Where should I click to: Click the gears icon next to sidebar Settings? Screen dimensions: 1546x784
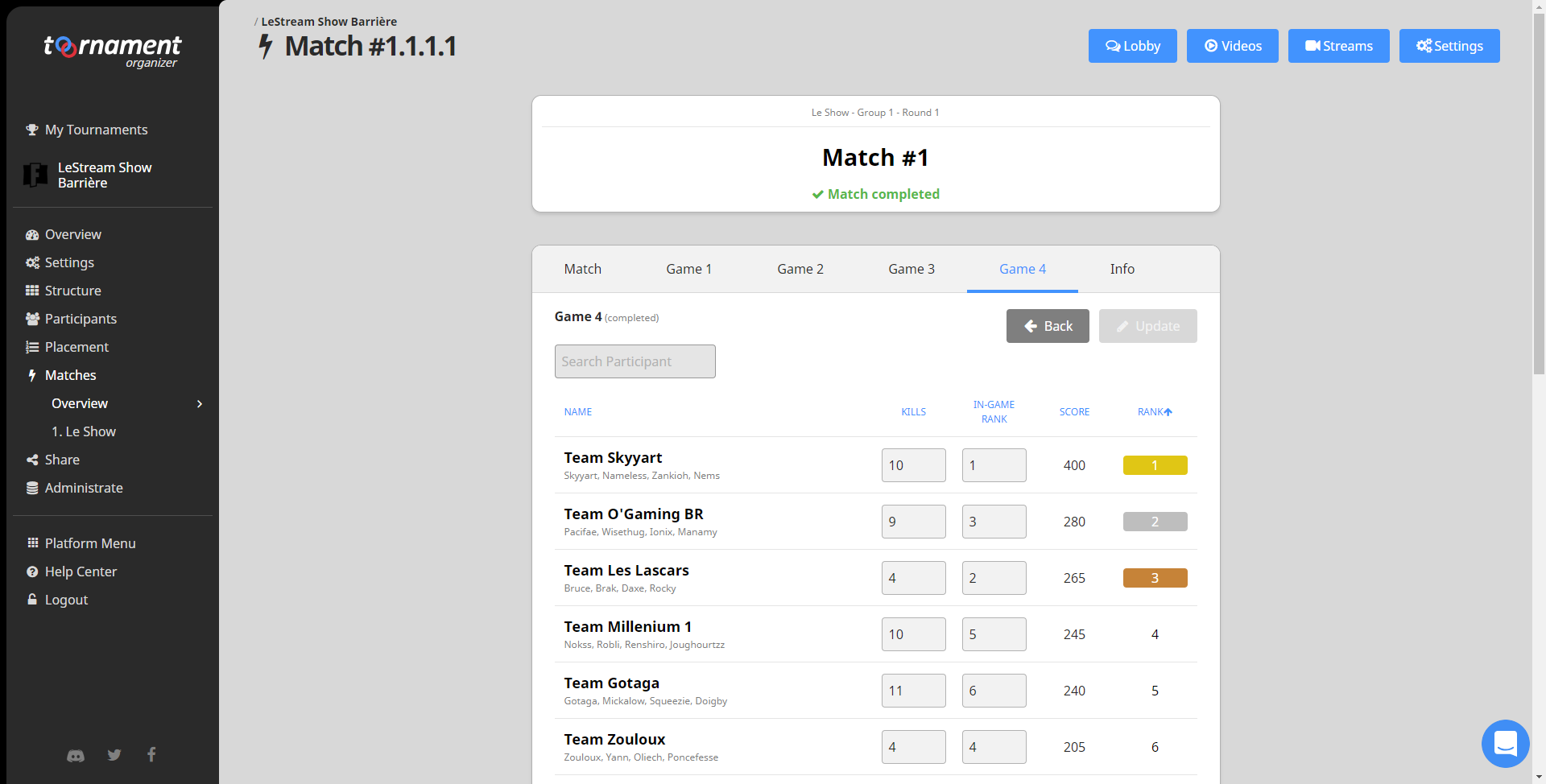(x=32, y=262)
